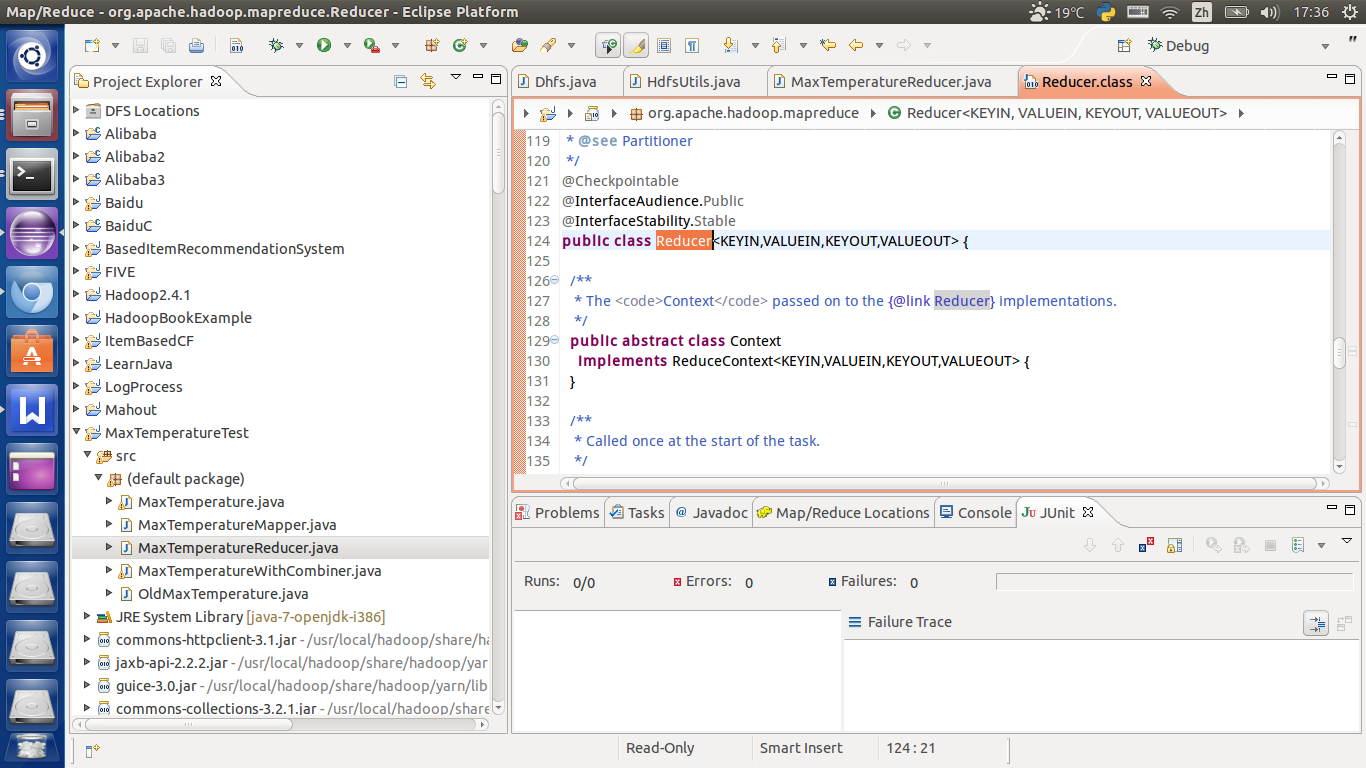Viewport: 1366px width, 768px height.
Task: Click the Run External Tools icon
Action: coord(372,46)
